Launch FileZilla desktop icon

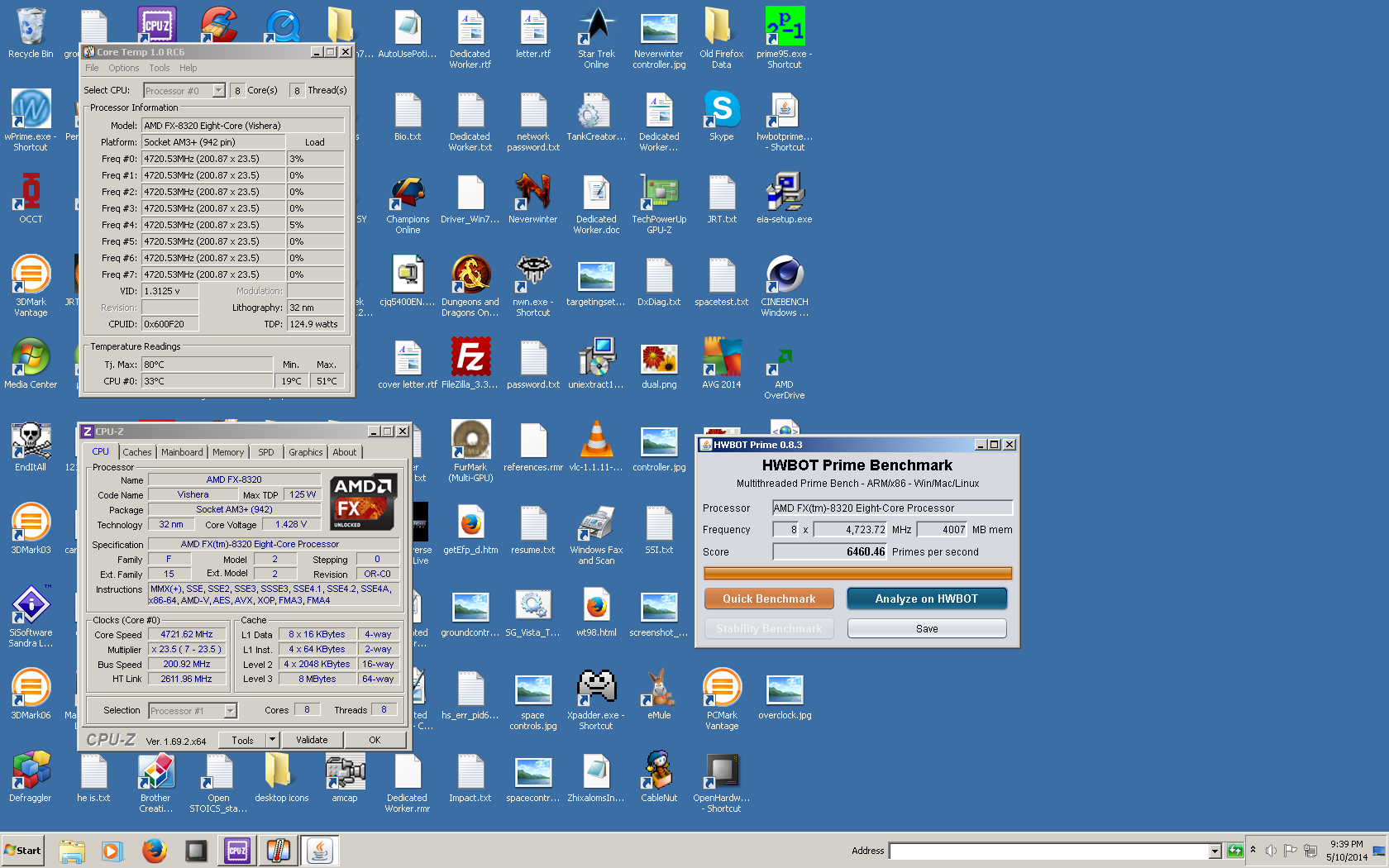coord(470,363)
